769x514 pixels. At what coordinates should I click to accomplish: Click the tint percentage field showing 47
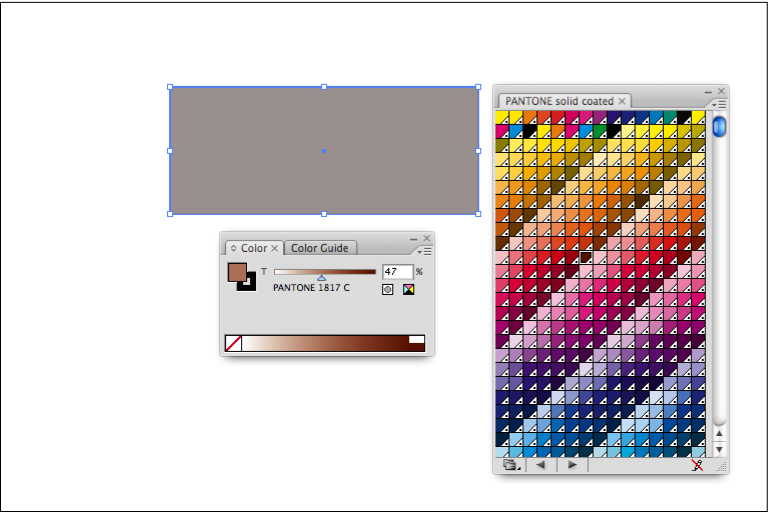click(x=397, y=271)
